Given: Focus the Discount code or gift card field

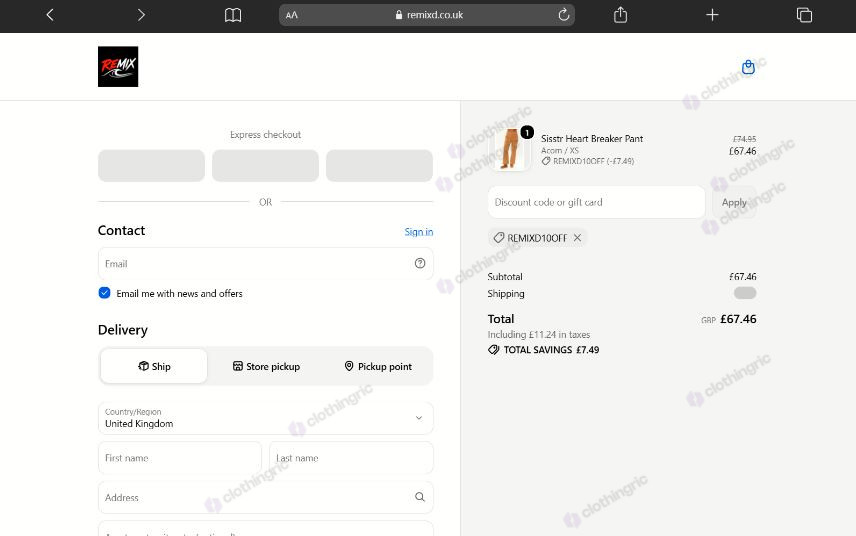Looking at the screenshot, I should pos(596,202).
